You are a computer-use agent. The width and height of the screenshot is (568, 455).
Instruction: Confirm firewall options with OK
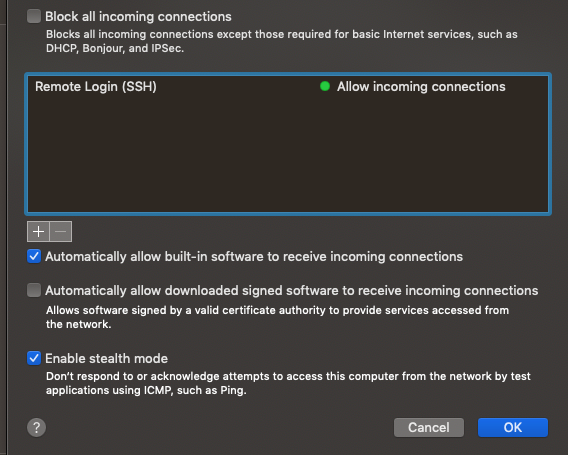pyautogui.click(x=513, y=427)
